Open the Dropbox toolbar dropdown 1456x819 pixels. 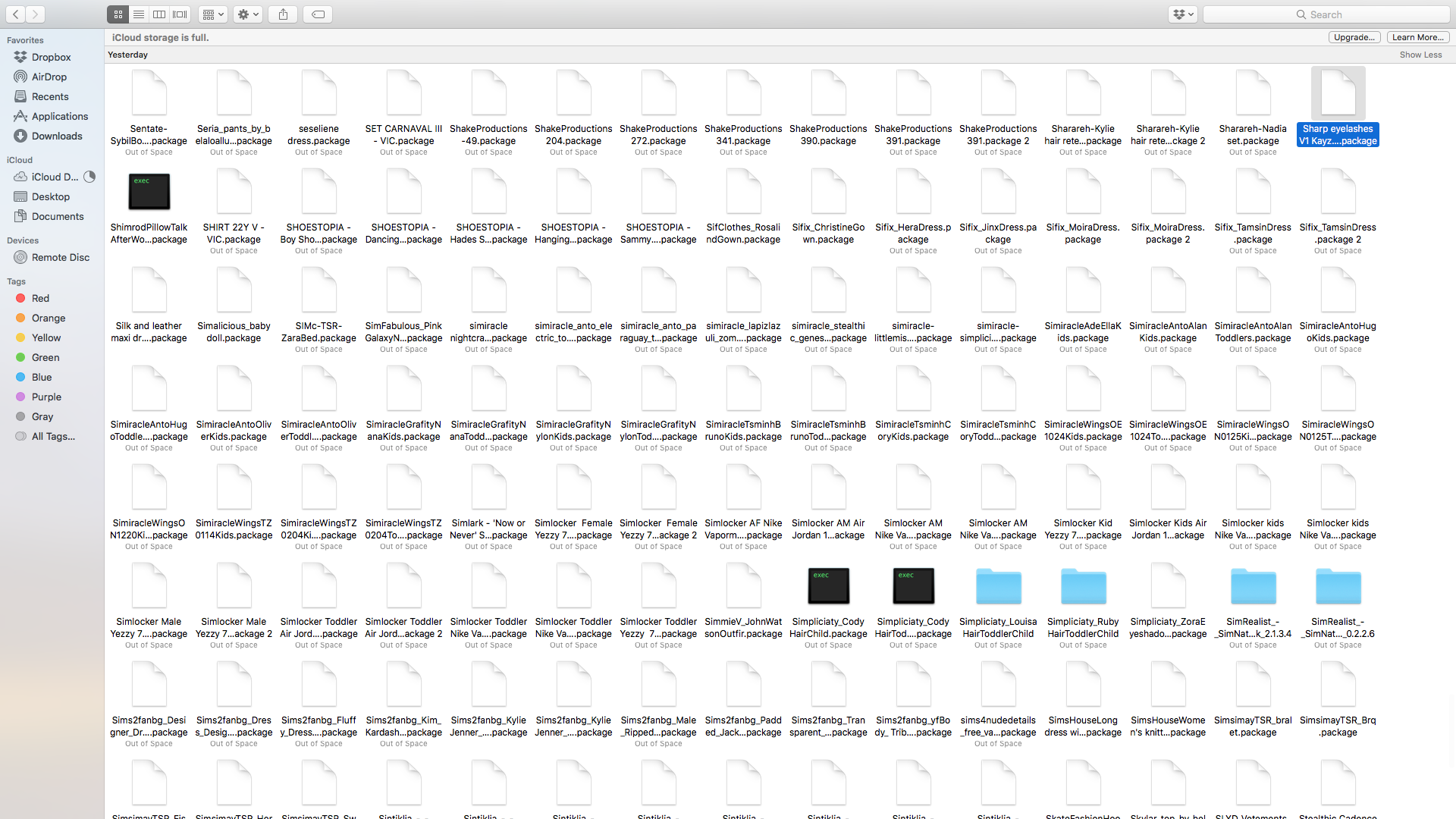pos(1182,14)
